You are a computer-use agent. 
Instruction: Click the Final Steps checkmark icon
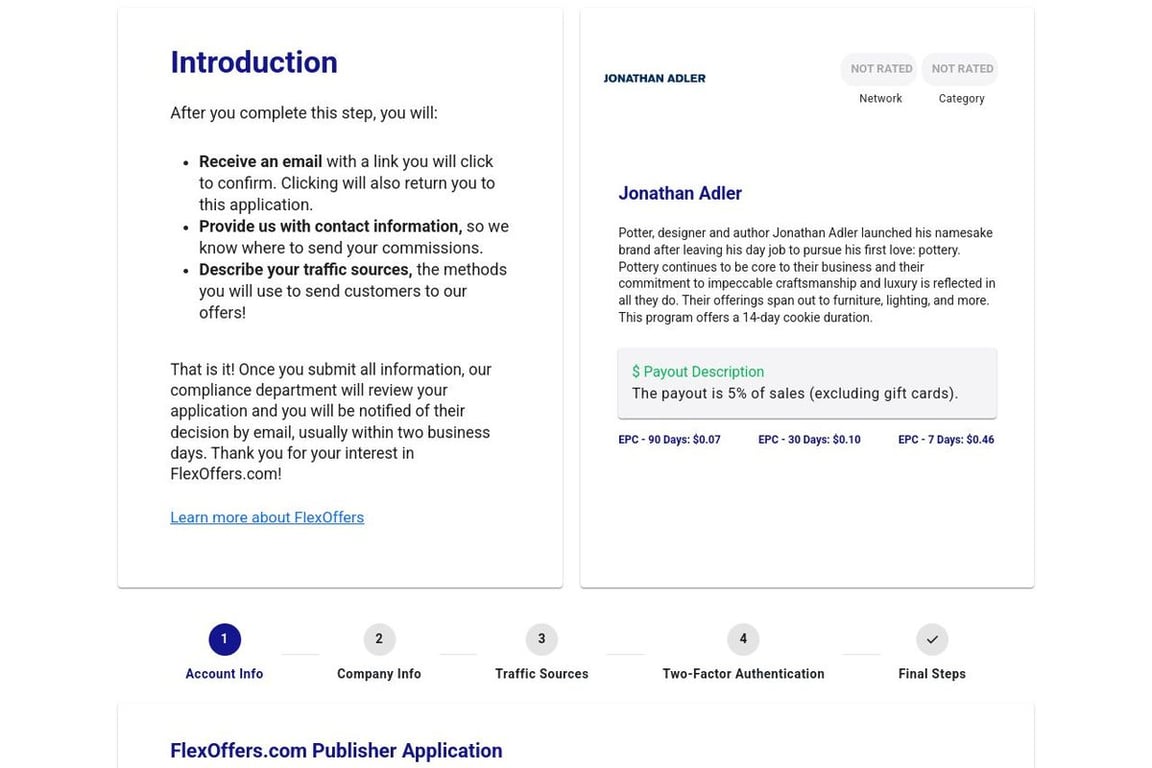coord(932,639)
